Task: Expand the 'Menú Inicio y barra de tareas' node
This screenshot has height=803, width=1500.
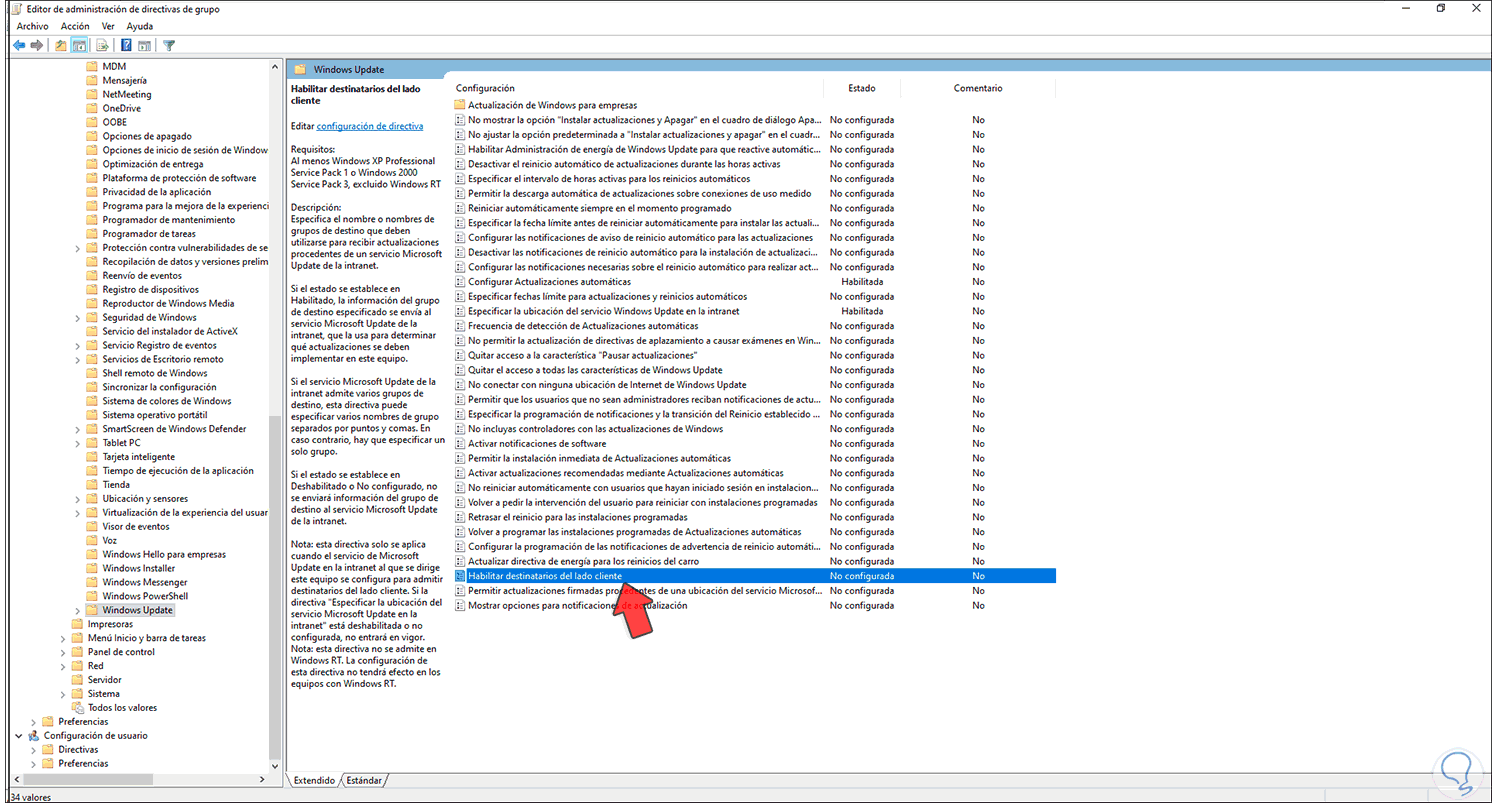Action: tap(63, 638)
